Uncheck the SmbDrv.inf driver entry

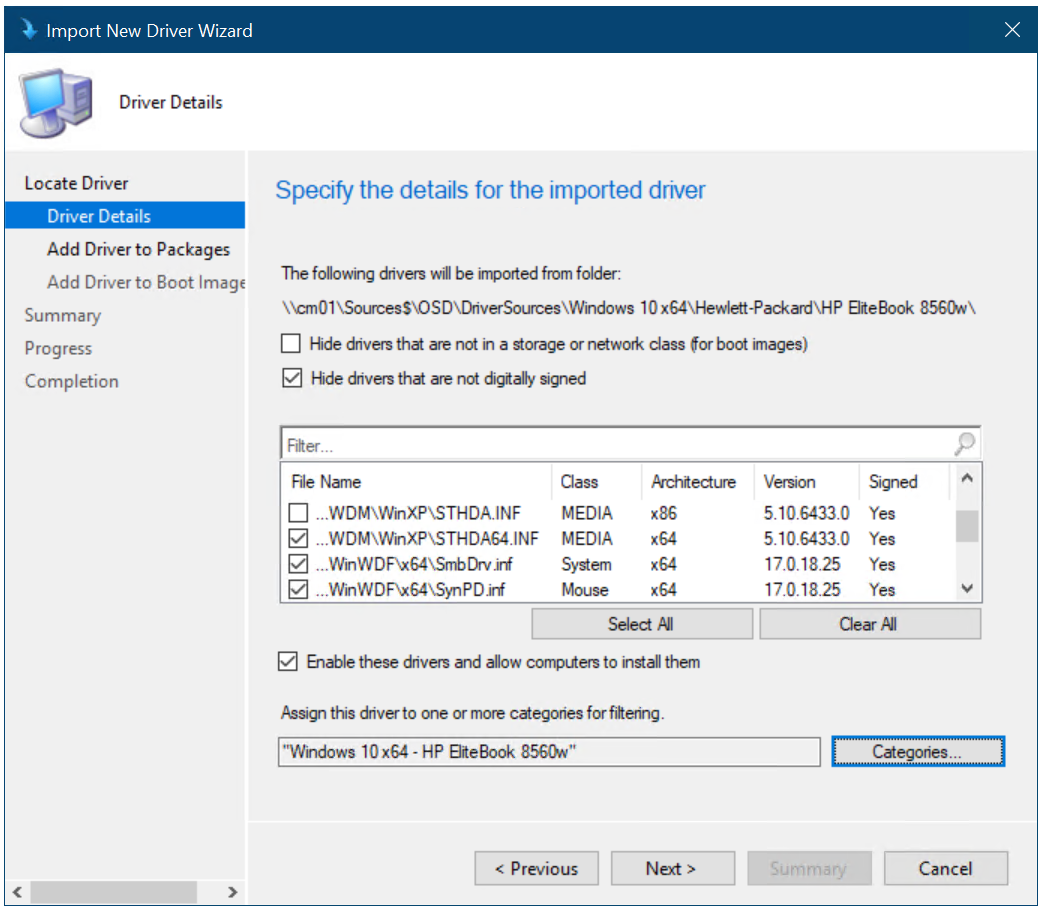(x=296, y=563)
